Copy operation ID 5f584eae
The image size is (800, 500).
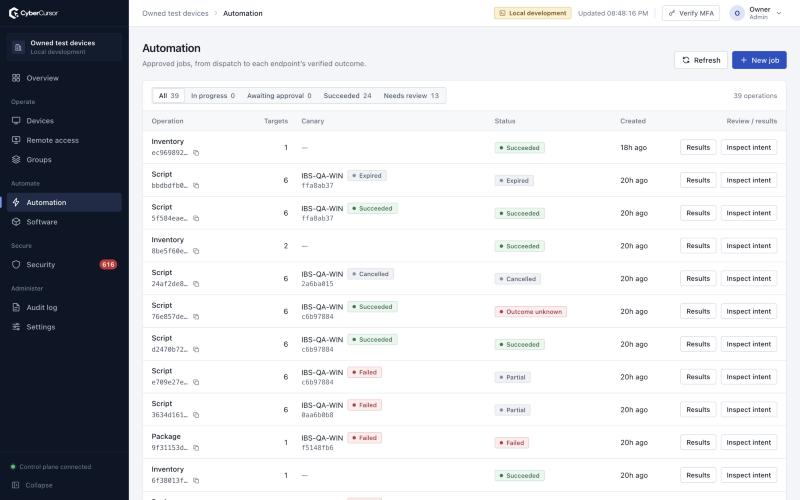[196, 218]
